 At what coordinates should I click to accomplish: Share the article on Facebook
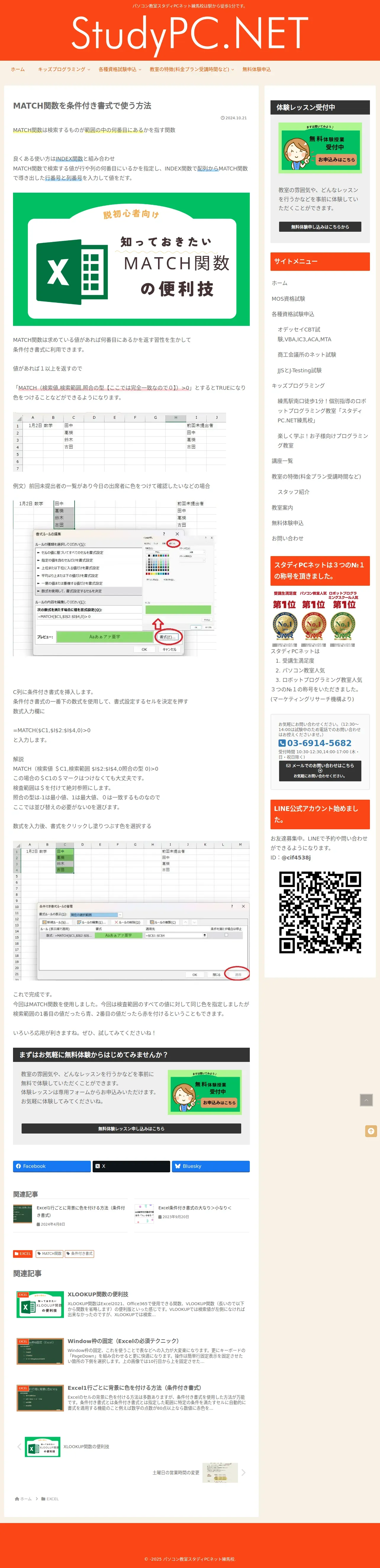52,1166
